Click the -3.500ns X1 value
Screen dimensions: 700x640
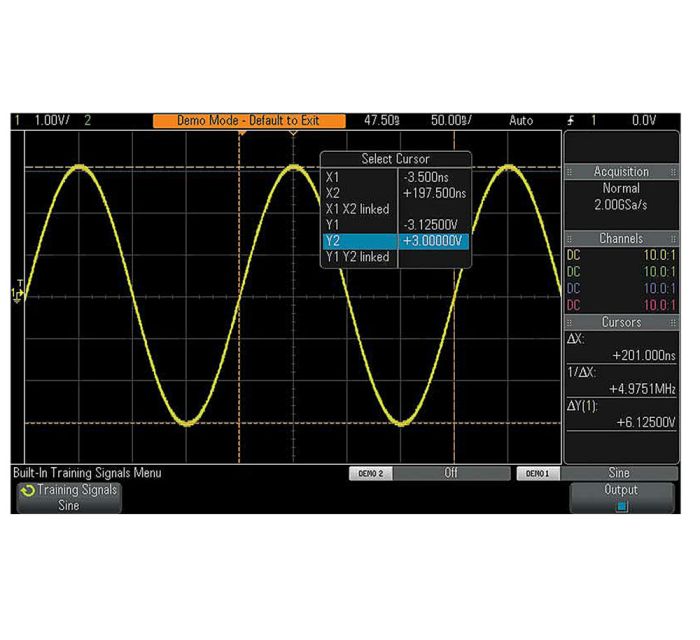(x=426, y=177)
